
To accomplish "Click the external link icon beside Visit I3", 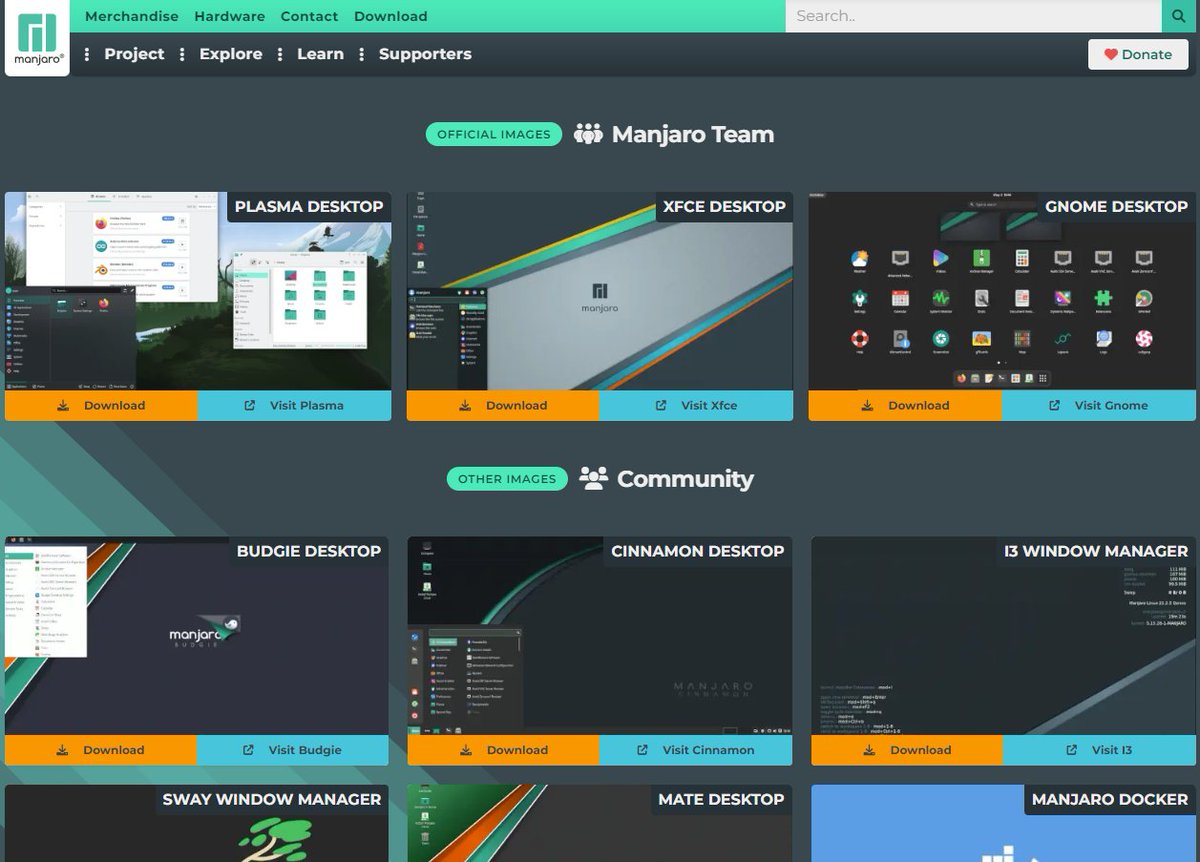I will tap(1072, 750).
